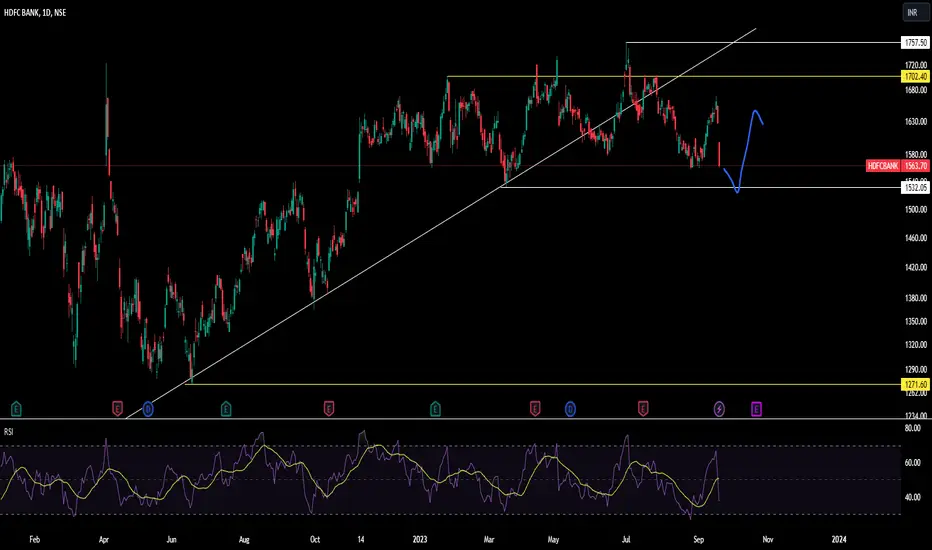Click the HDFCBANK 1563.70 last price label
The height and width of the screenshot is (550, 932).
tap(897, 166)
